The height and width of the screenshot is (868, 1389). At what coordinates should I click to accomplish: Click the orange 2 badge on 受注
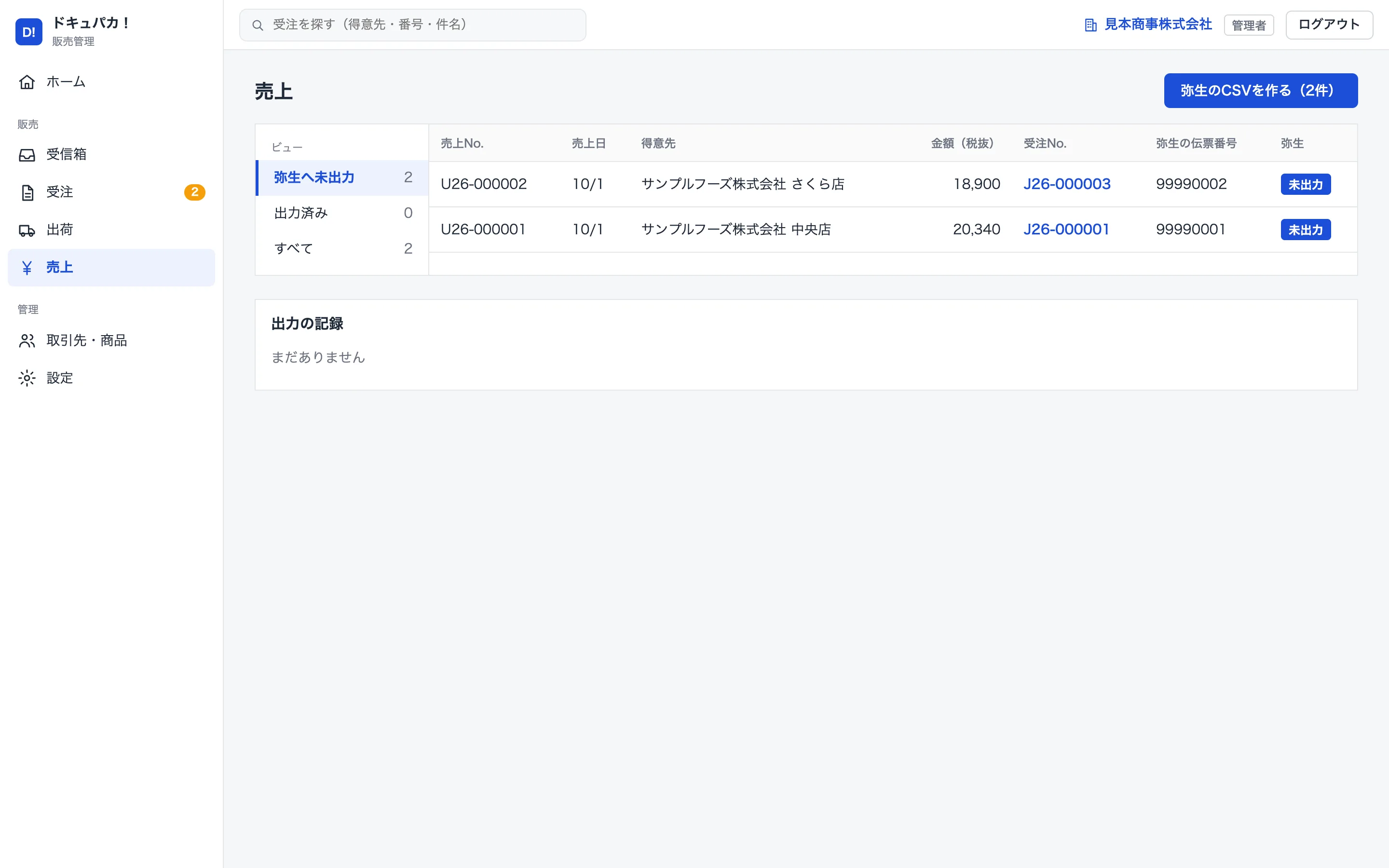[x=194, y=192]
